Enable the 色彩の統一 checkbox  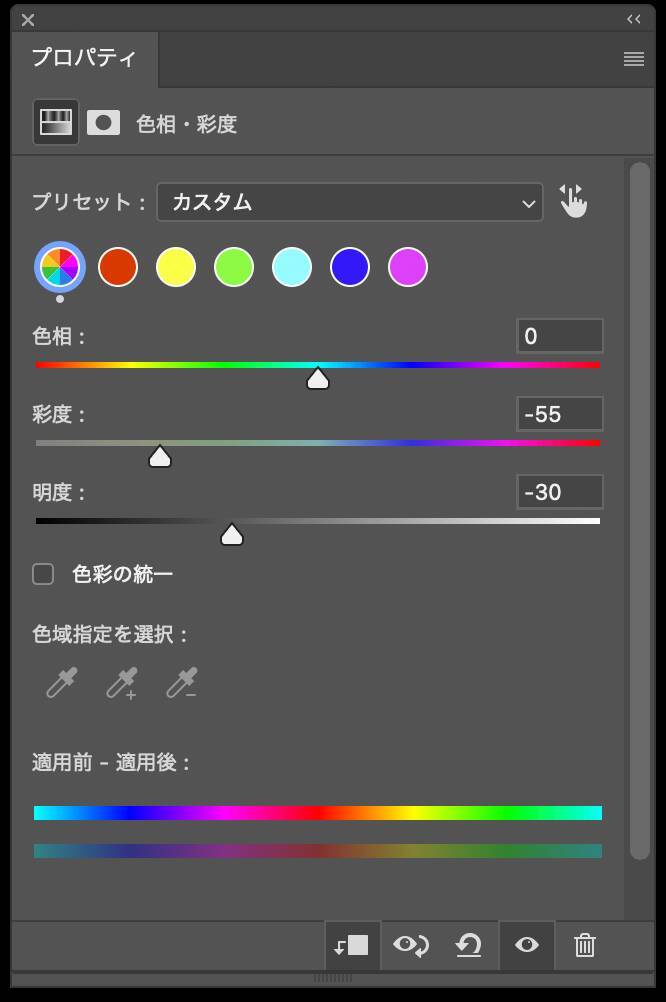tap(43, 573)
